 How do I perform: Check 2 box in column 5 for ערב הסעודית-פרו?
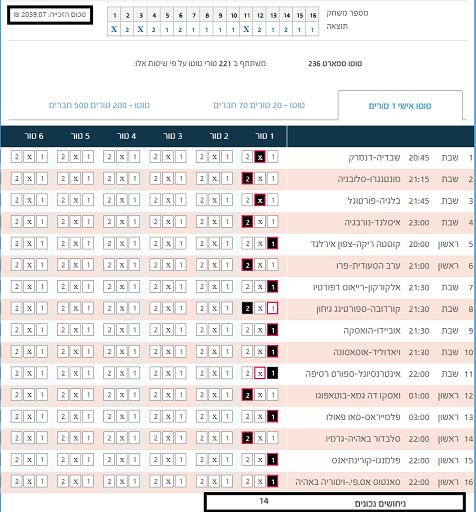click(63, 265)
